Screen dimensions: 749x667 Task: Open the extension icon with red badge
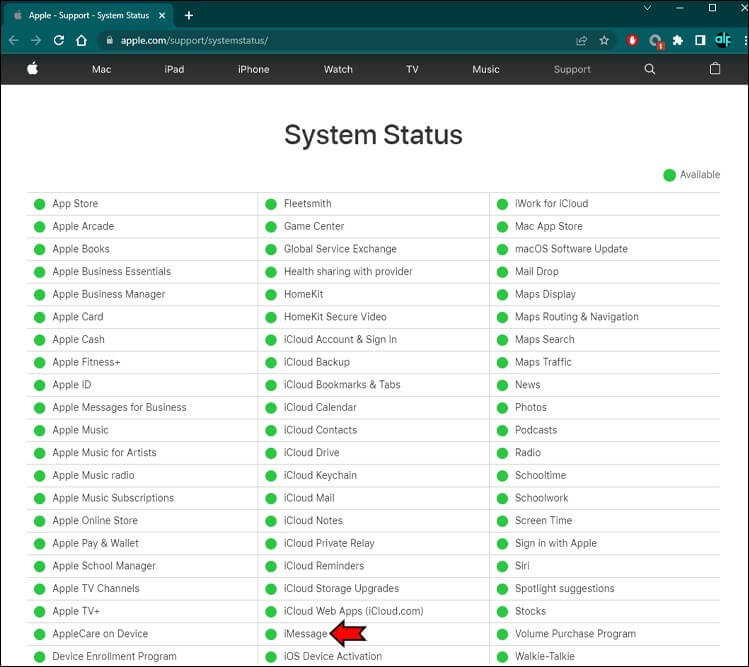655,41
